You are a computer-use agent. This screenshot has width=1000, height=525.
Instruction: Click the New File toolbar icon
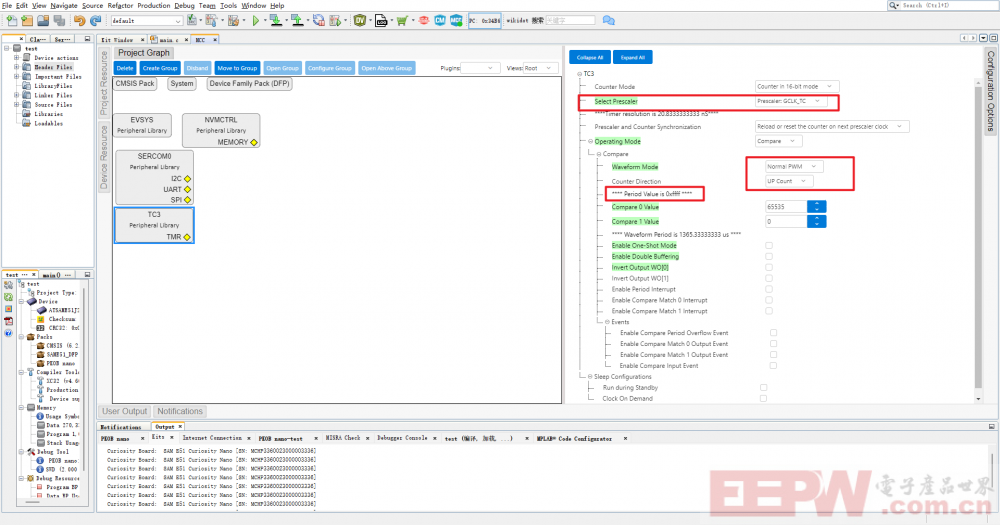tap(12, 20)
